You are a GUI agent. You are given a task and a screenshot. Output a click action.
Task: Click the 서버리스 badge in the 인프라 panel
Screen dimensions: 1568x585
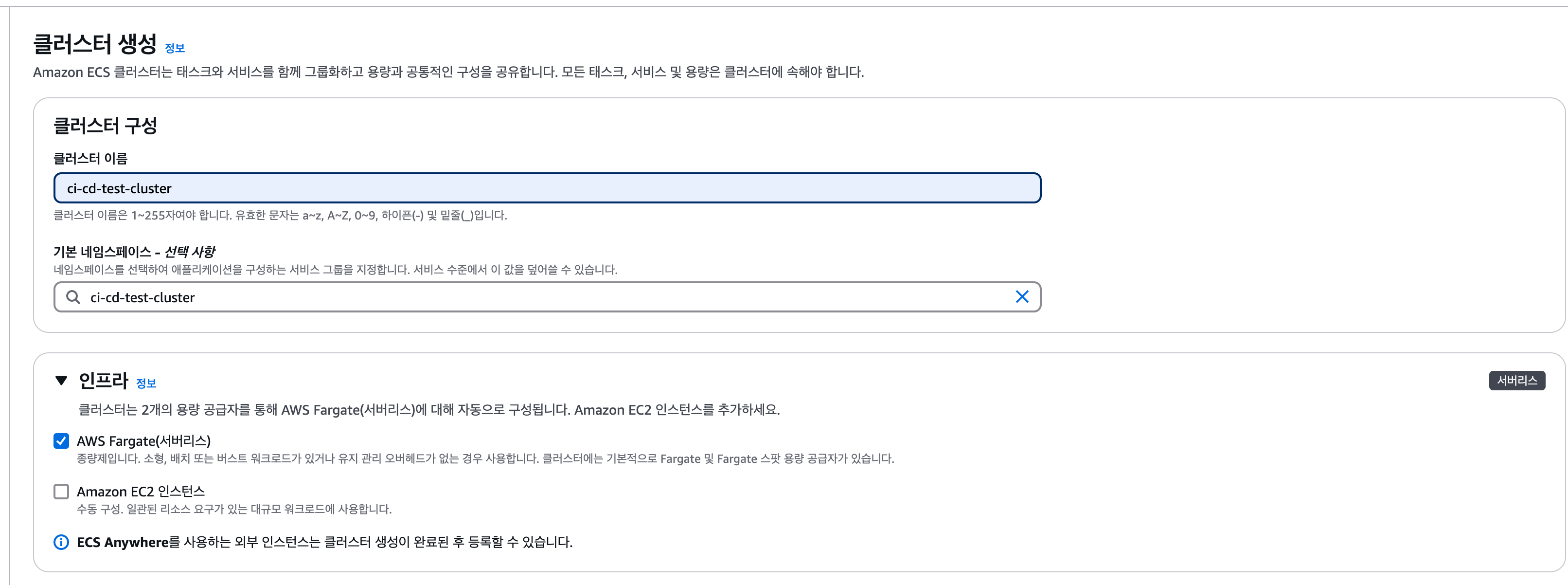pos(1517,380)
